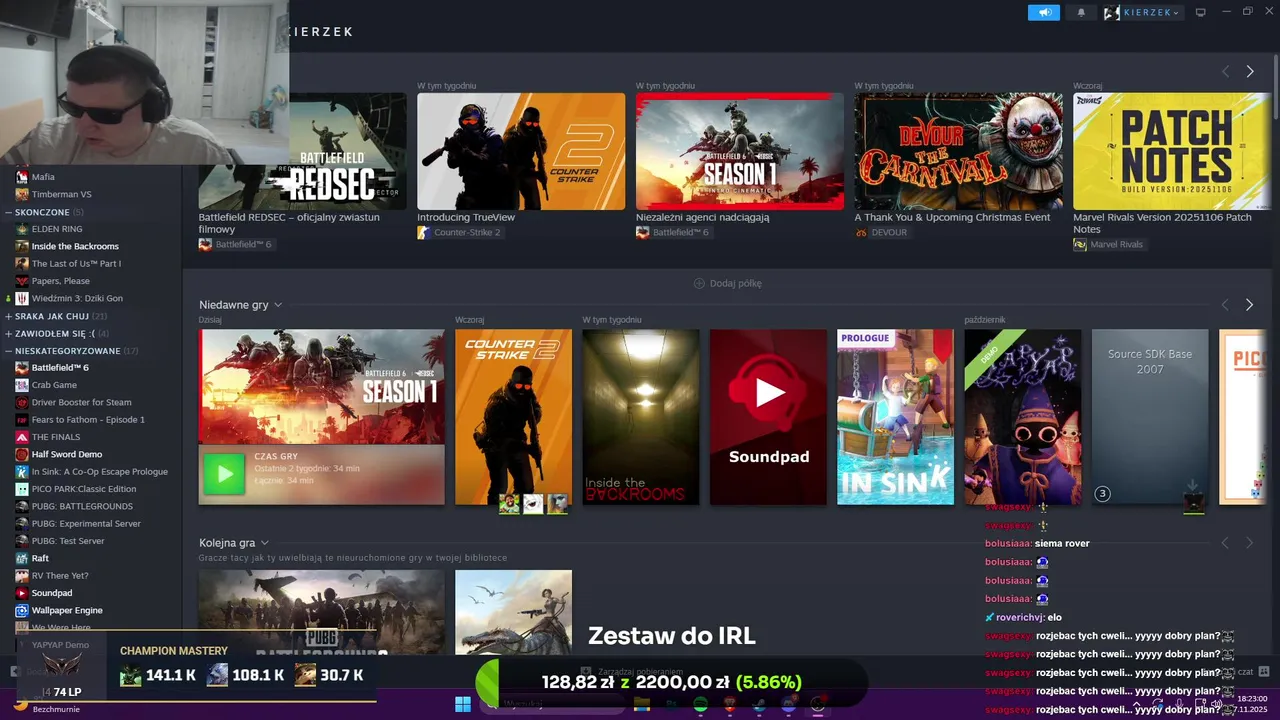Viewport: 1280px width, 720px height.
Task: Open the Devour Carnival news card
Action: point(959,151)
